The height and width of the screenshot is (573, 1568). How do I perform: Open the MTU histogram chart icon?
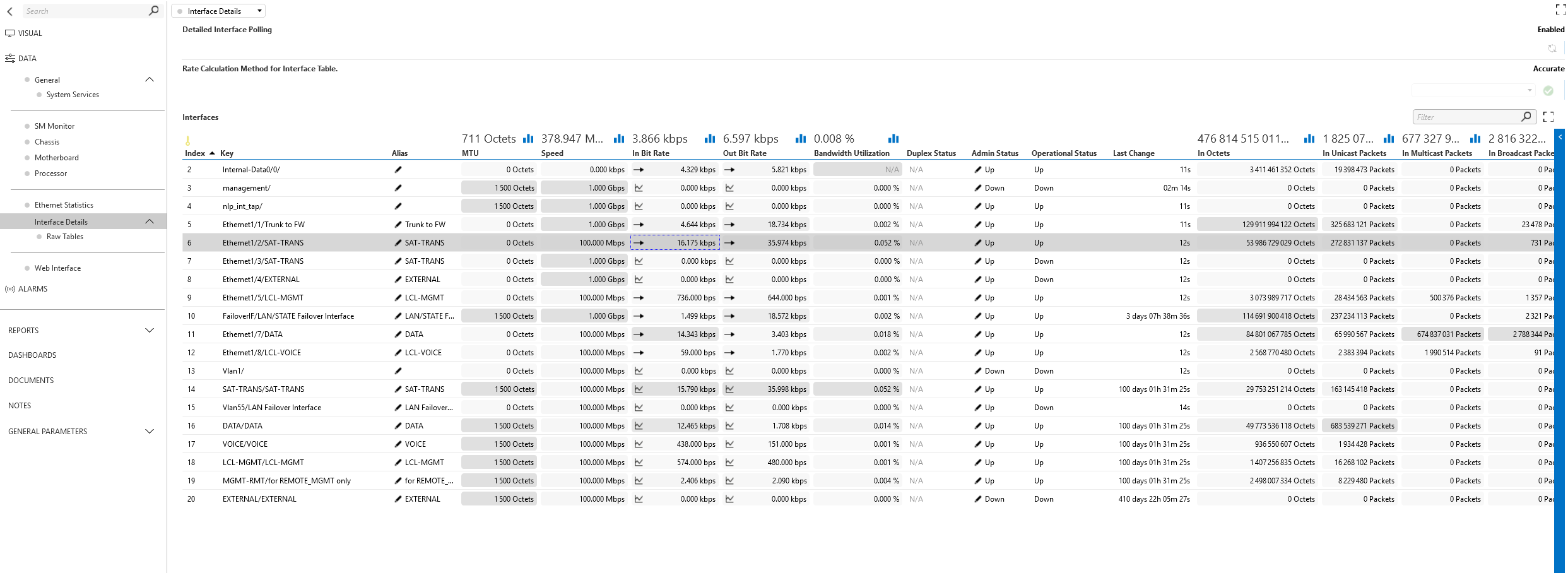pyautogui.click(x=528, y=139)
